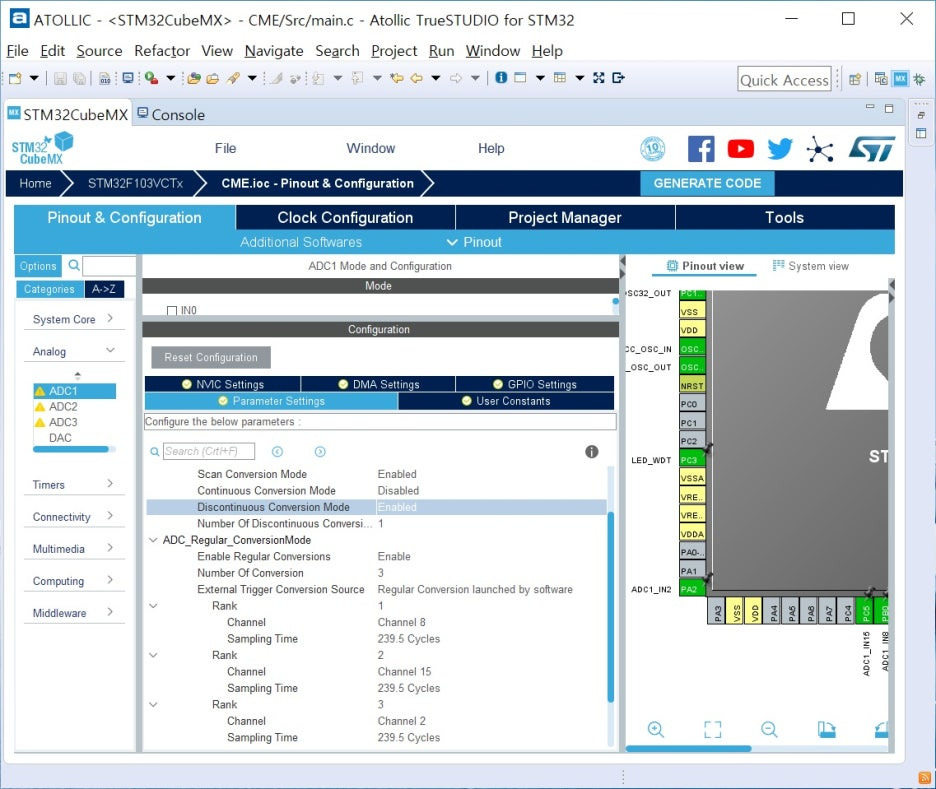Click the Save toolbar icon
Viewport: 936px width, 789px height.
point(60,78)
